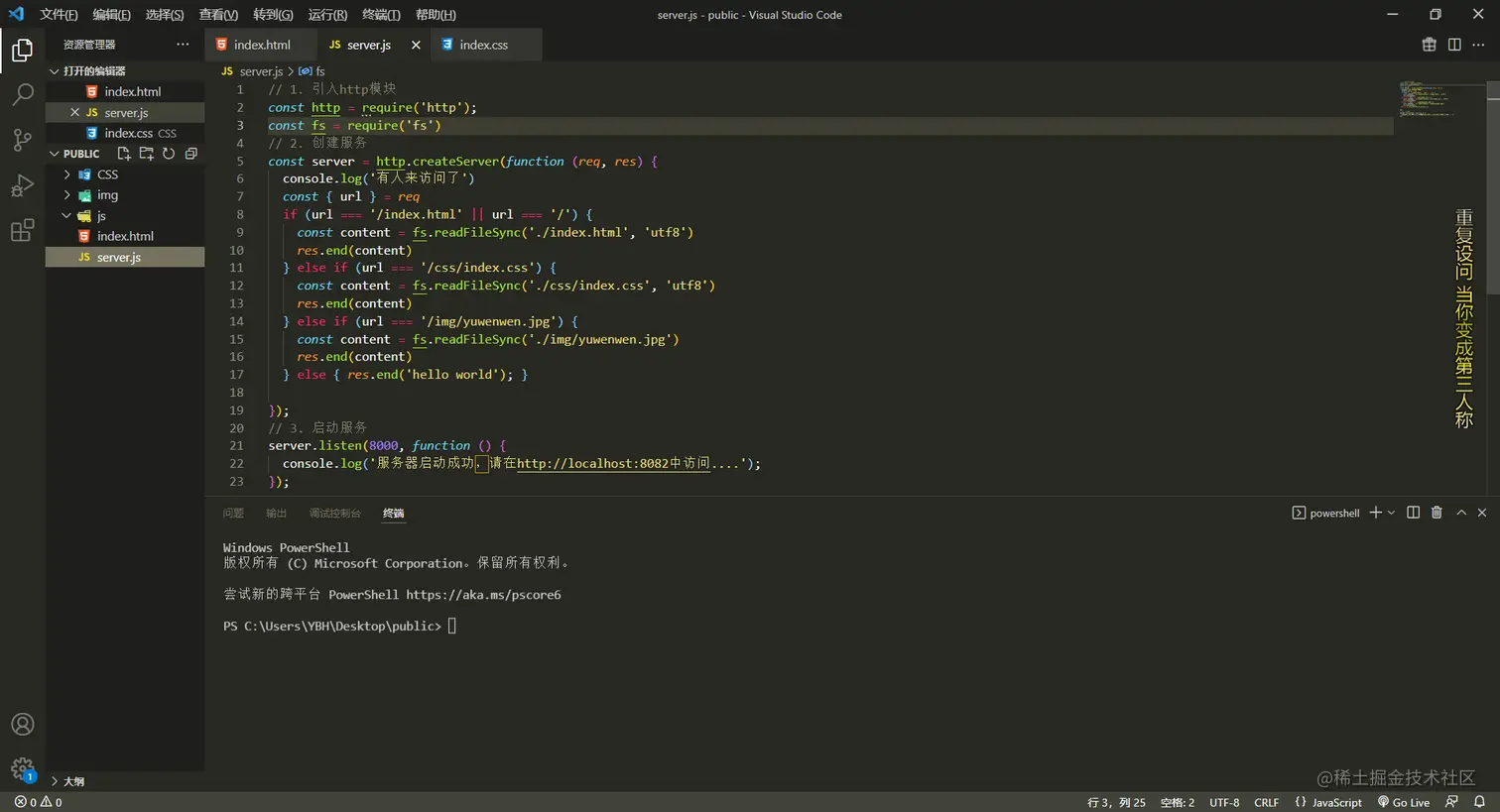The image size is (1500, 812).
Task: Switch to the index.css editor tab
Action: tap(486, 45)
